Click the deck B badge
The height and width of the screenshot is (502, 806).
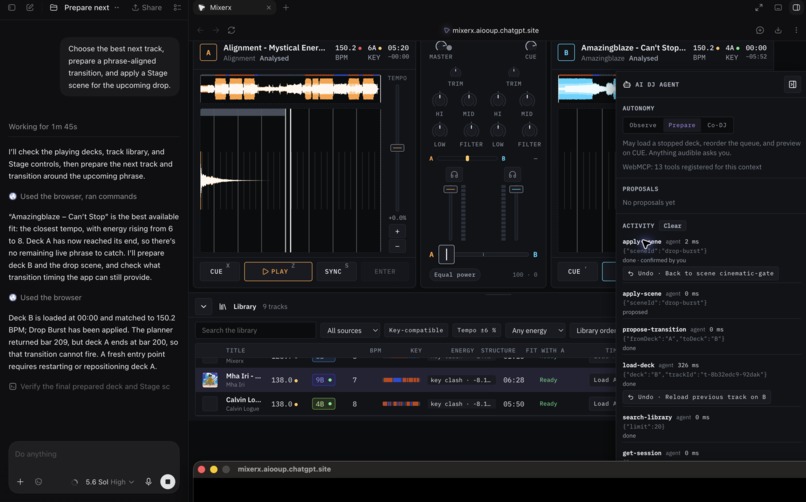[566, 52]
